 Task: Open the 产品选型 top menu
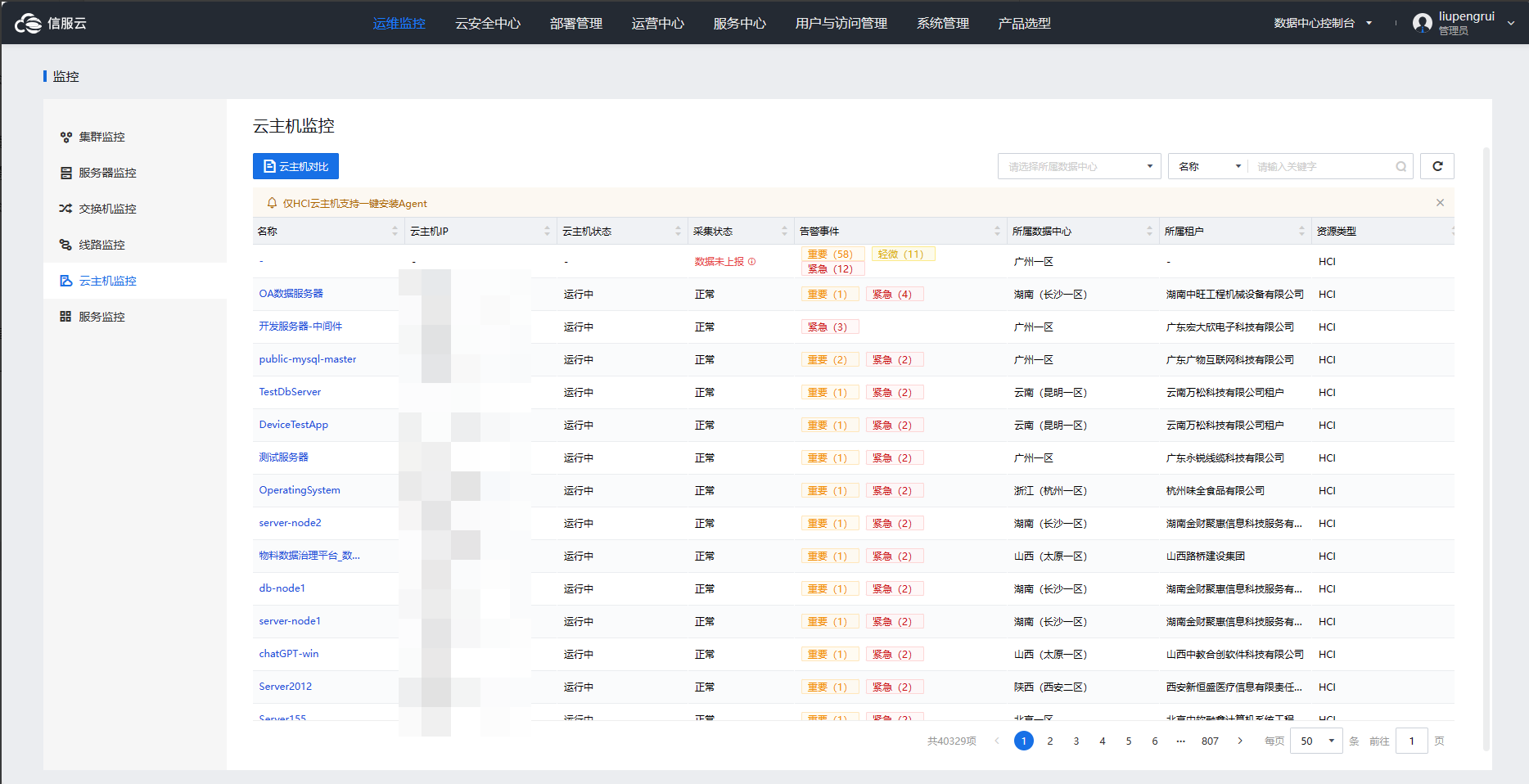coord(1025,23)
